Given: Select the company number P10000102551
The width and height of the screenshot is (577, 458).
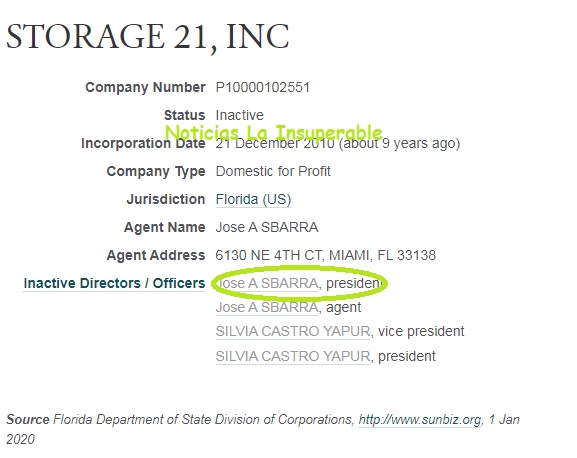Looking at the screenshot, I should pos(263,88).
